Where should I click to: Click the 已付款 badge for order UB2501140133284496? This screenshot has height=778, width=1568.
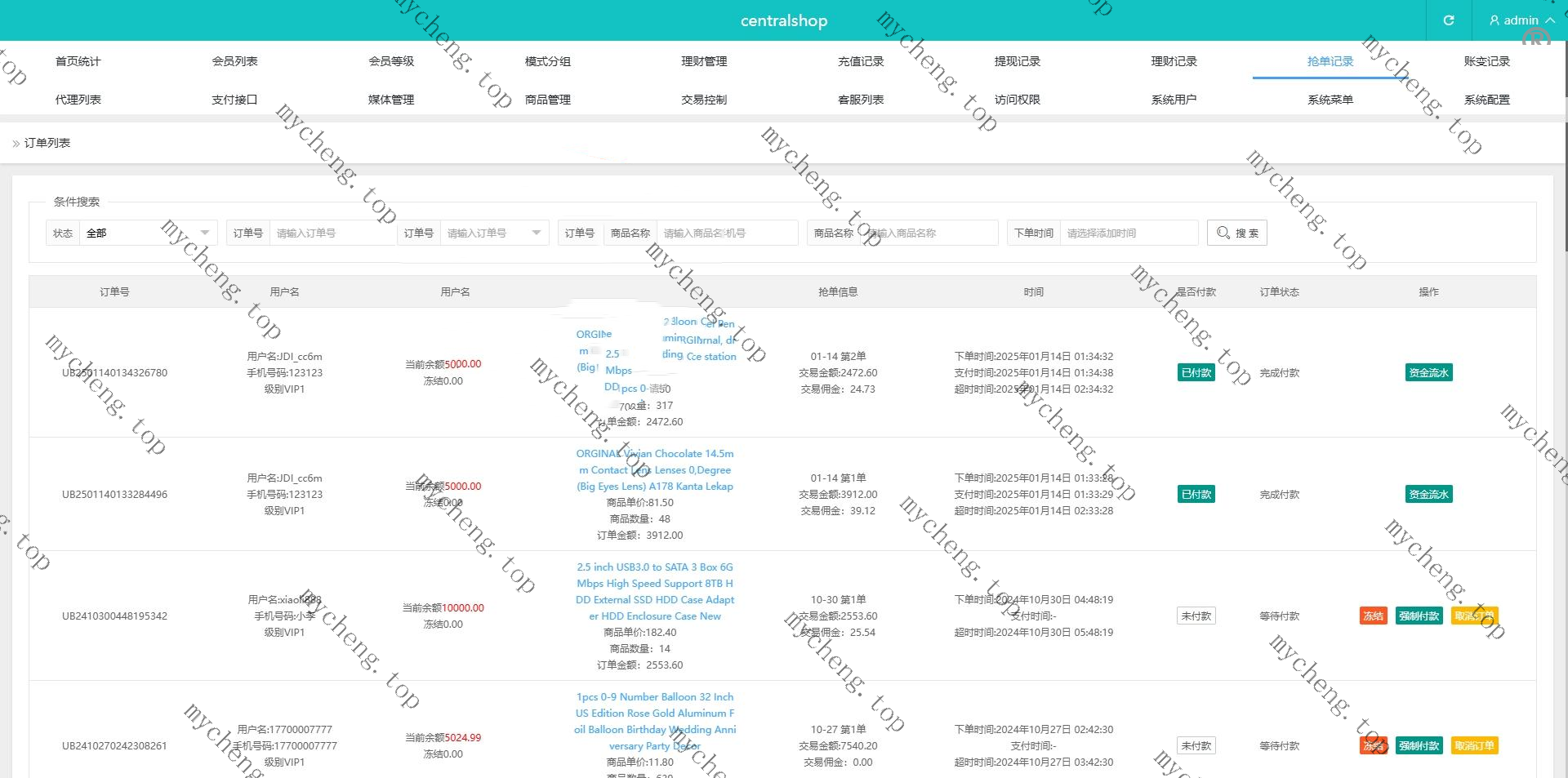[x=1196, y=495]
